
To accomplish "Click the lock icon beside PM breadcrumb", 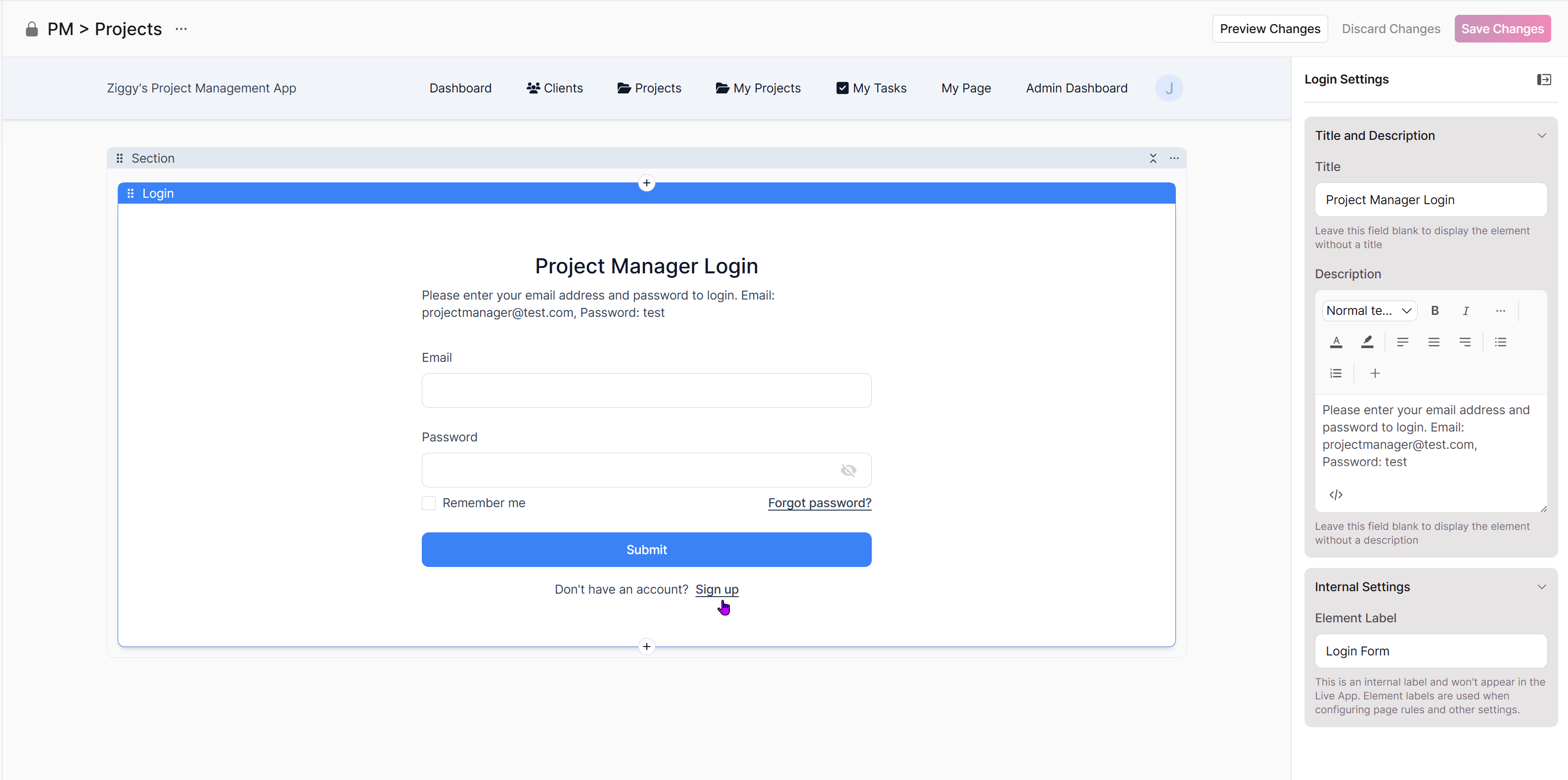I will (x=32, y=29).
